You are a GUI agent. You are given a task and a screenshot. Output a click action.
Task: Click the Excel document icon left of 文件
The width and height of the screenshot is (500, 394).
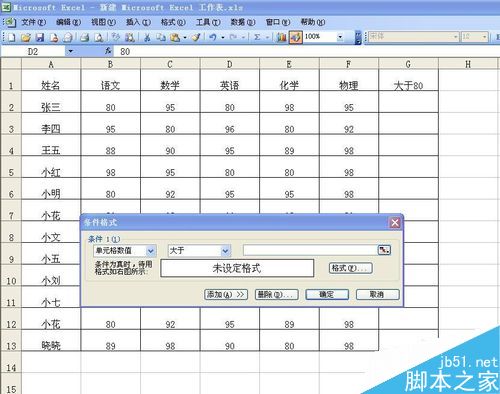pos(10,22)
